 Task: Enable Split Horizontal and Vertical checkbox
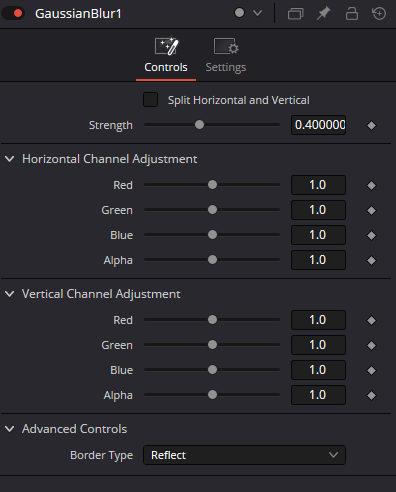pyautogui.click(x=150, y=100)
